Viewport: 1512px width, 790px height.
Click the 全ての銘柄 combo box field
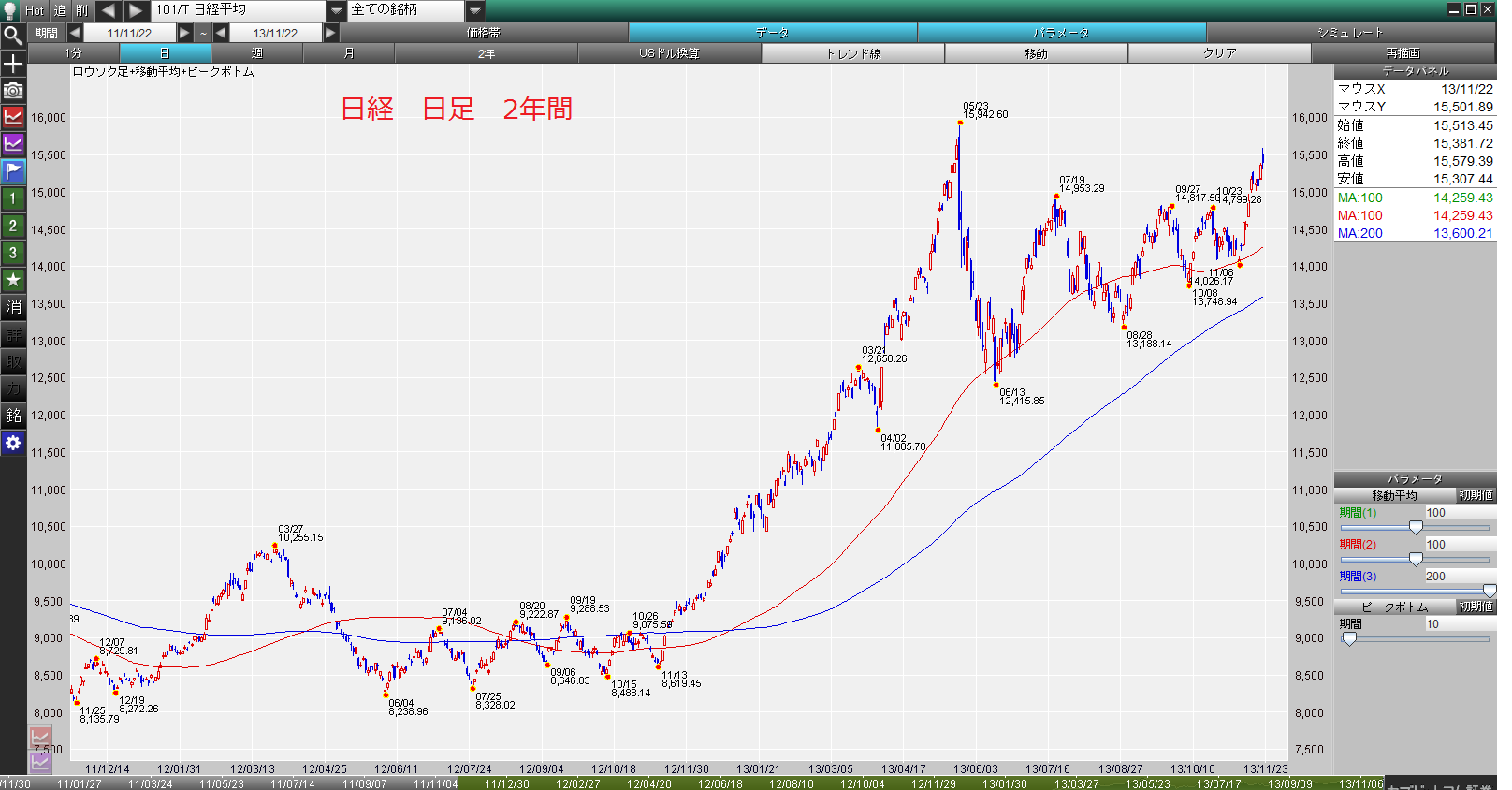click(406, 10)
